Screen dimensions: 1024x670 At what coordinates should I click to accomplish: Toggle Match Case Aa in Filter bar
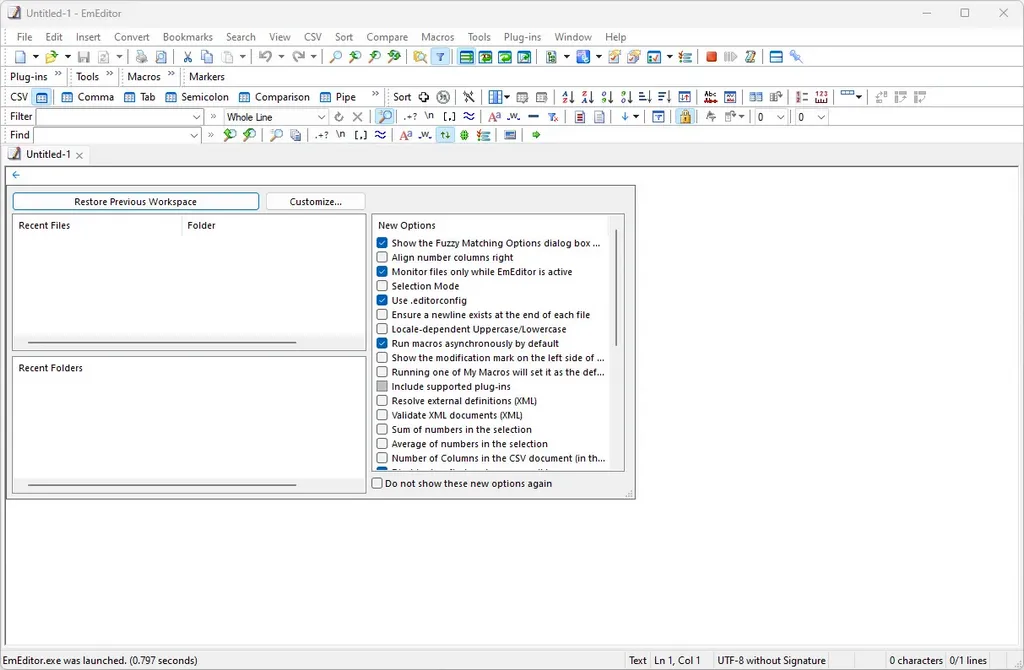pyautogui.click(x=494, y=117)
